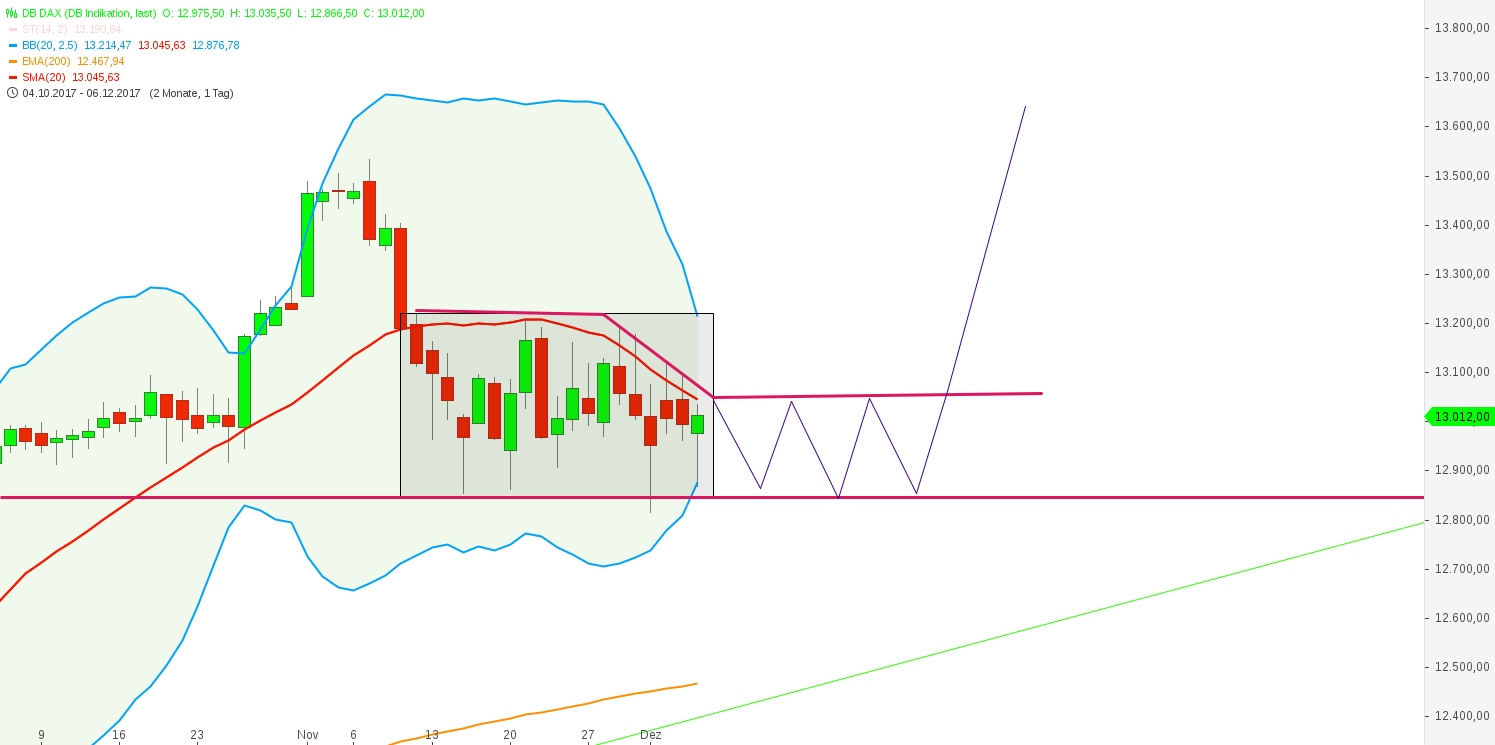Screen dimensions: 1495x745
Task: Select the EMA(200) indicator legend entry
Action: pyautogui.click(x=44, y=59)
